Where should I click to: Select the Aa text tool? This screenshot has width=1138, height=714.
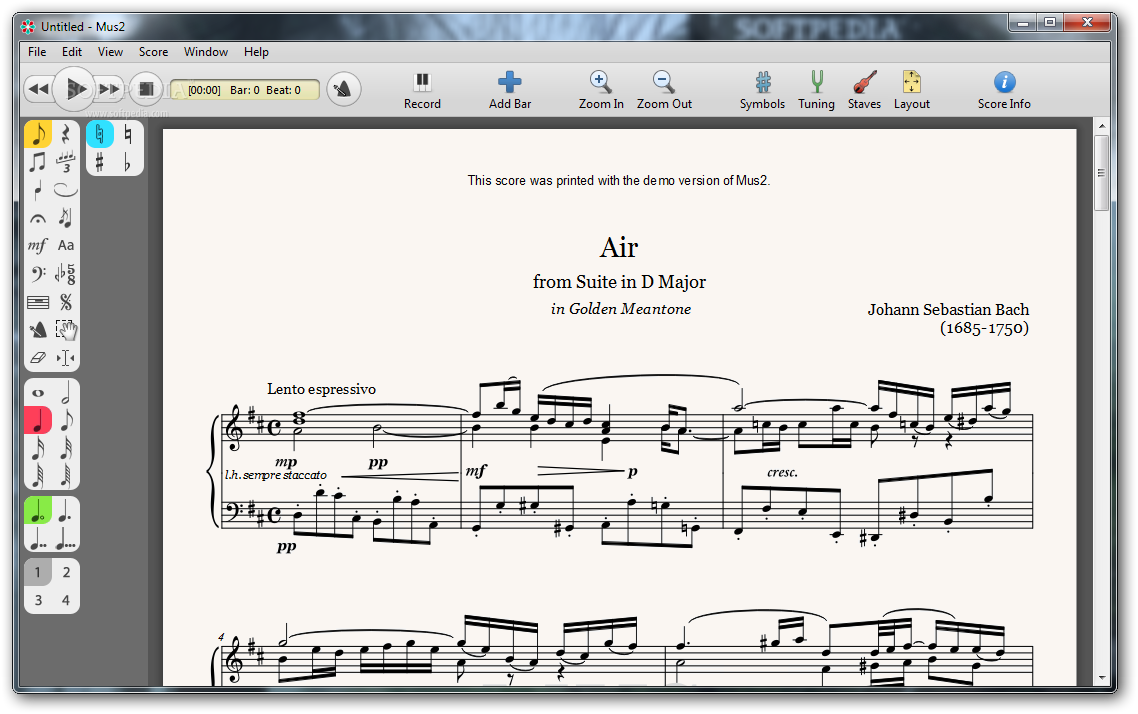[65, 245]
